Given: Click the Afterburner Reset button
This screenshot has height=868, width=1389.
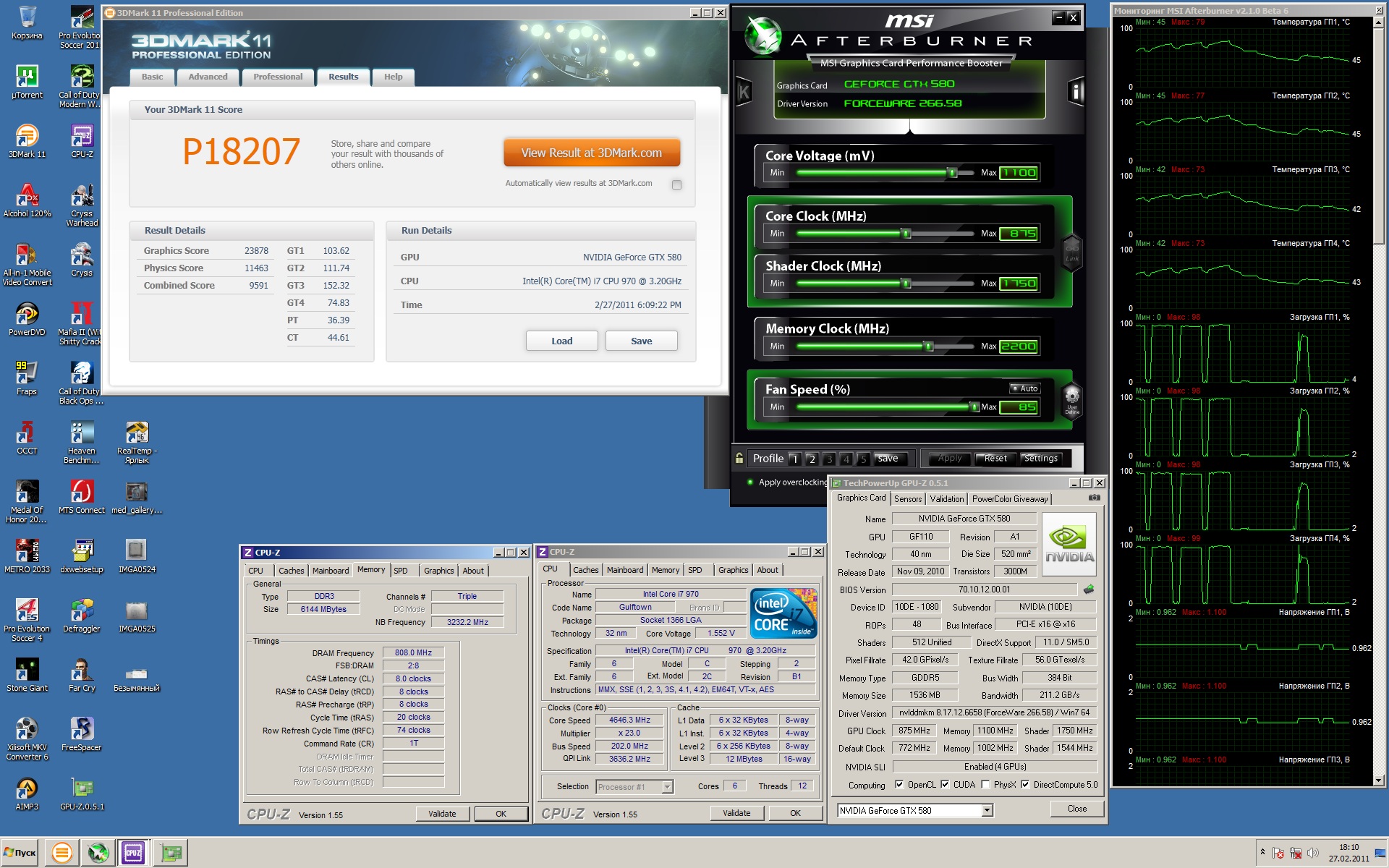Looking at the screenshot, I should [x=995, y=458].
